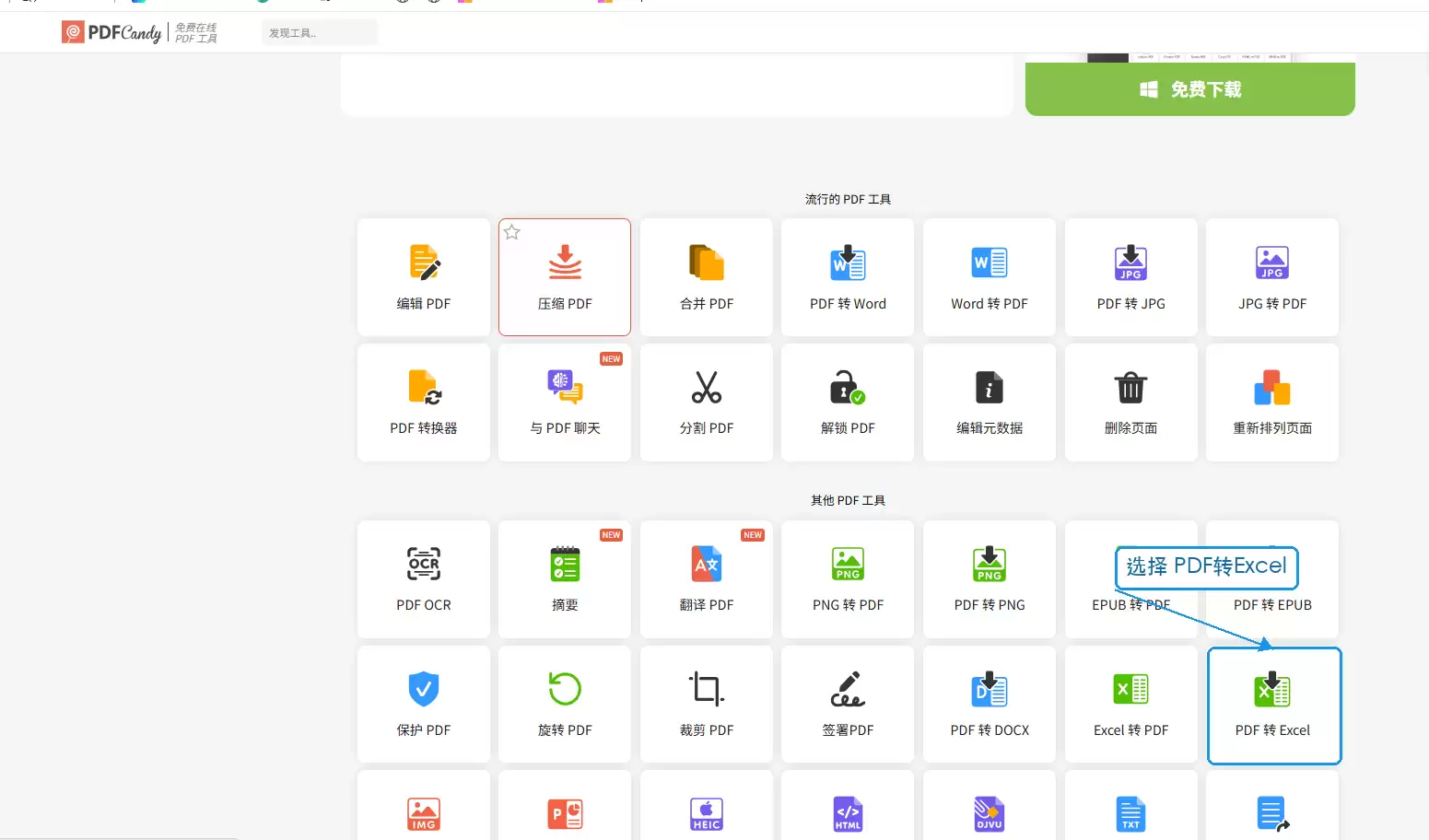The height and width of the screenshot is (840, 1429).
Task: Select the PDF 转 PNG tool
Action: (990, 579)
